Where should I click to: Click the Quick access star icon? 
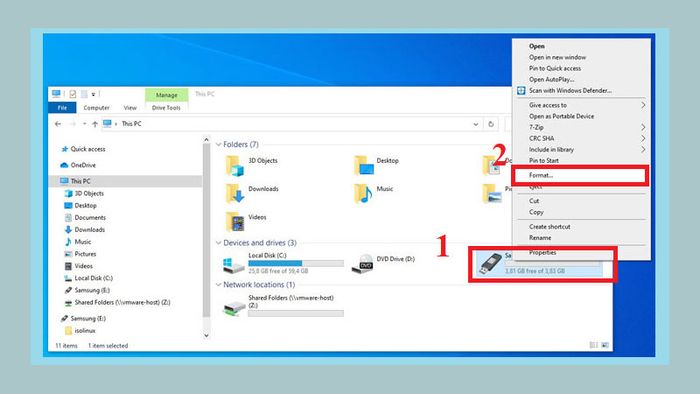64,149
